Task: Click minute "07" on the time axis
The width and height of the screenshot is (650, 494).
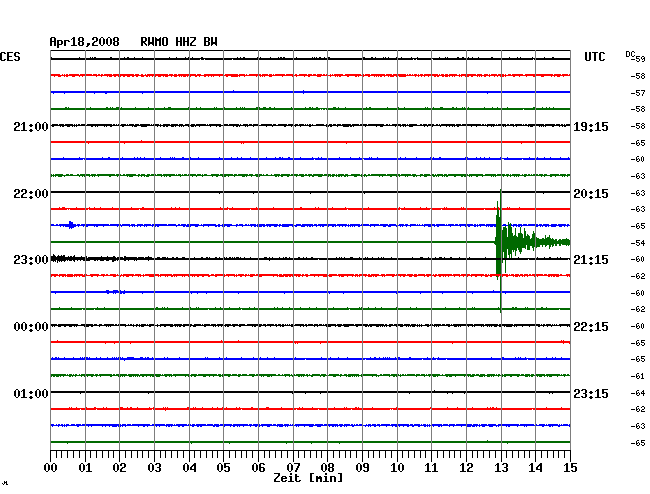Action: point(293,468)
